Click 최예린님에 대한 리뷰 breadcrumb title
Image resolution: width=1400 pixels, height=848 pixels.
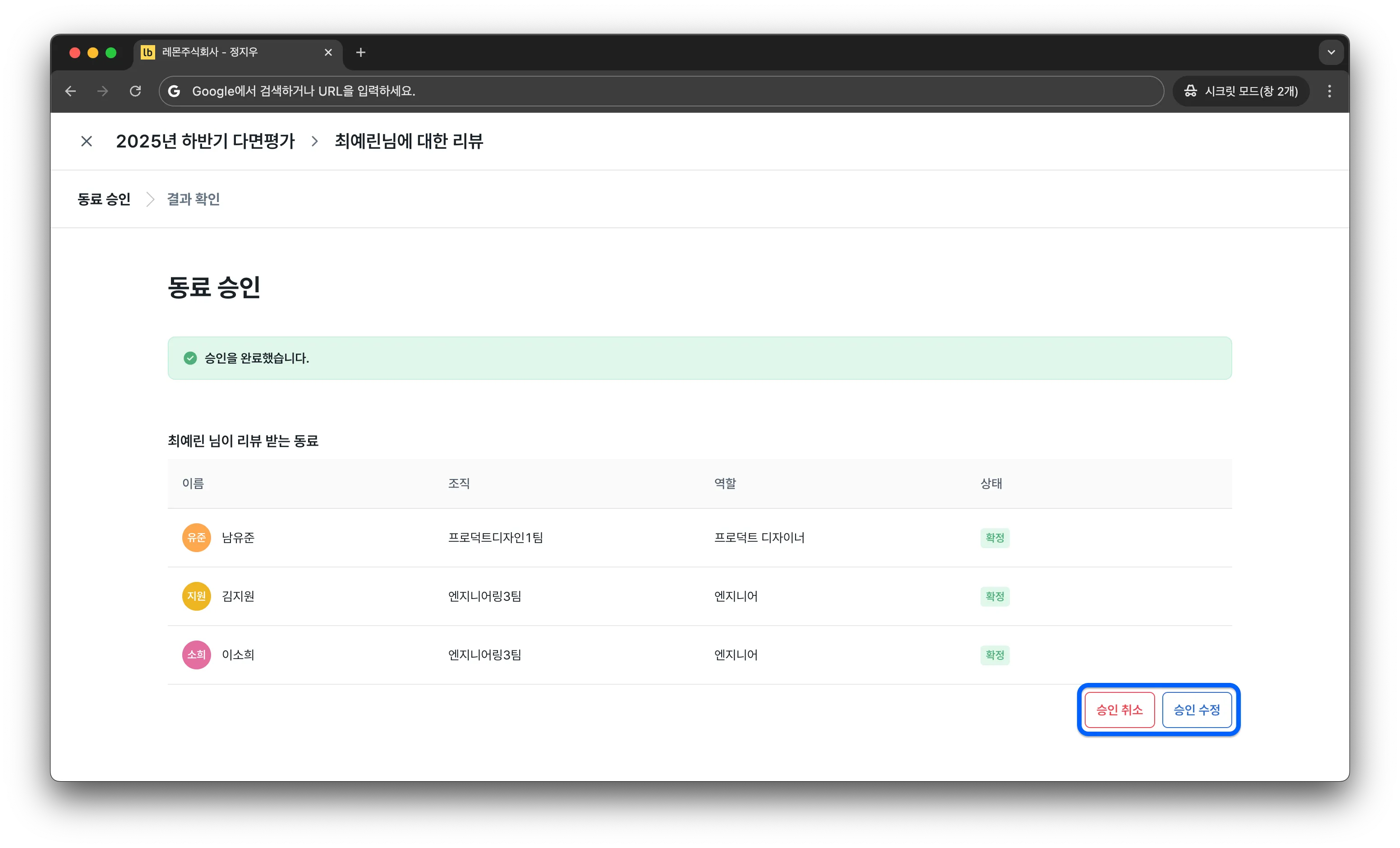[409, 141]
